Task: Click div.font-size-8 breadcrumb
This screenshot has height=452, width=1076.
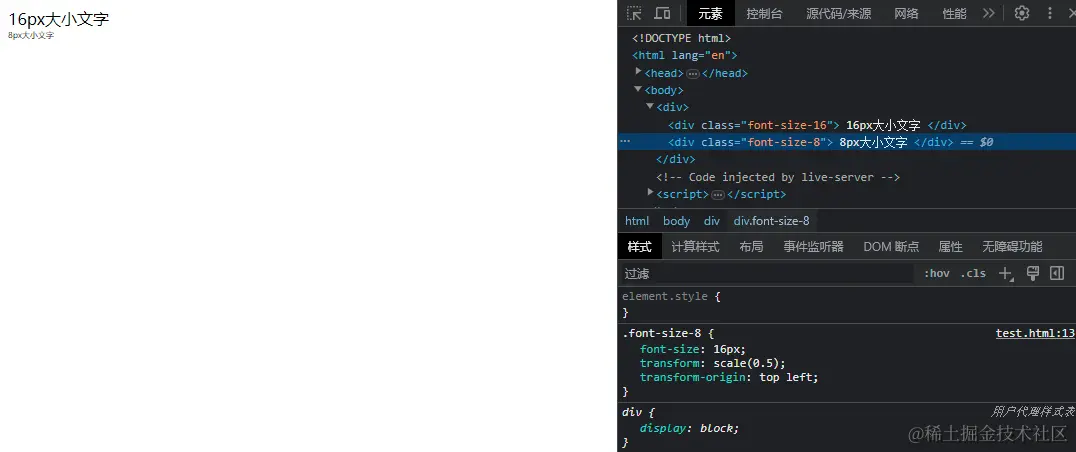Action: click(771, 221)
